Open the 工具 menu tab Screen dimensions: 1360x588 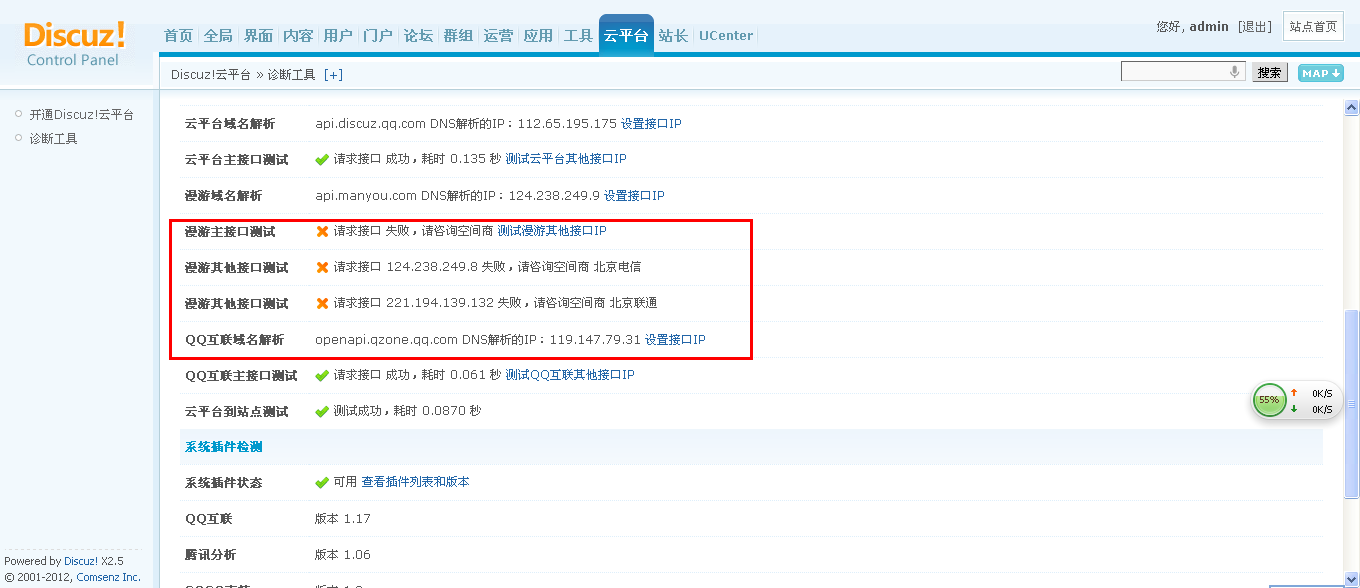578,35
